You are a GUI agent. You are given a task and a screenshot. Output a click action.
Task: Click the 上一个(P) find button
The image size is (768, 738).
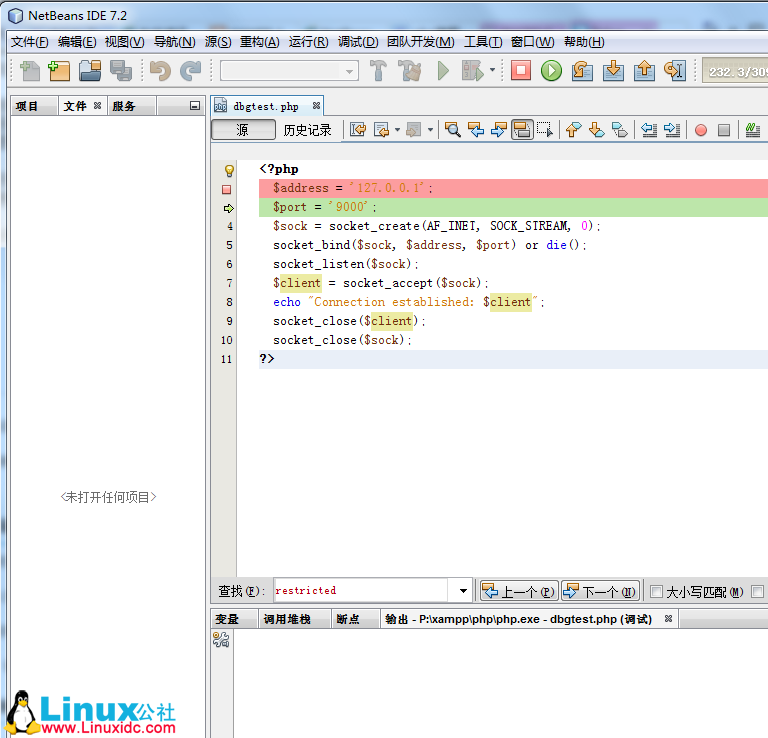520,592
